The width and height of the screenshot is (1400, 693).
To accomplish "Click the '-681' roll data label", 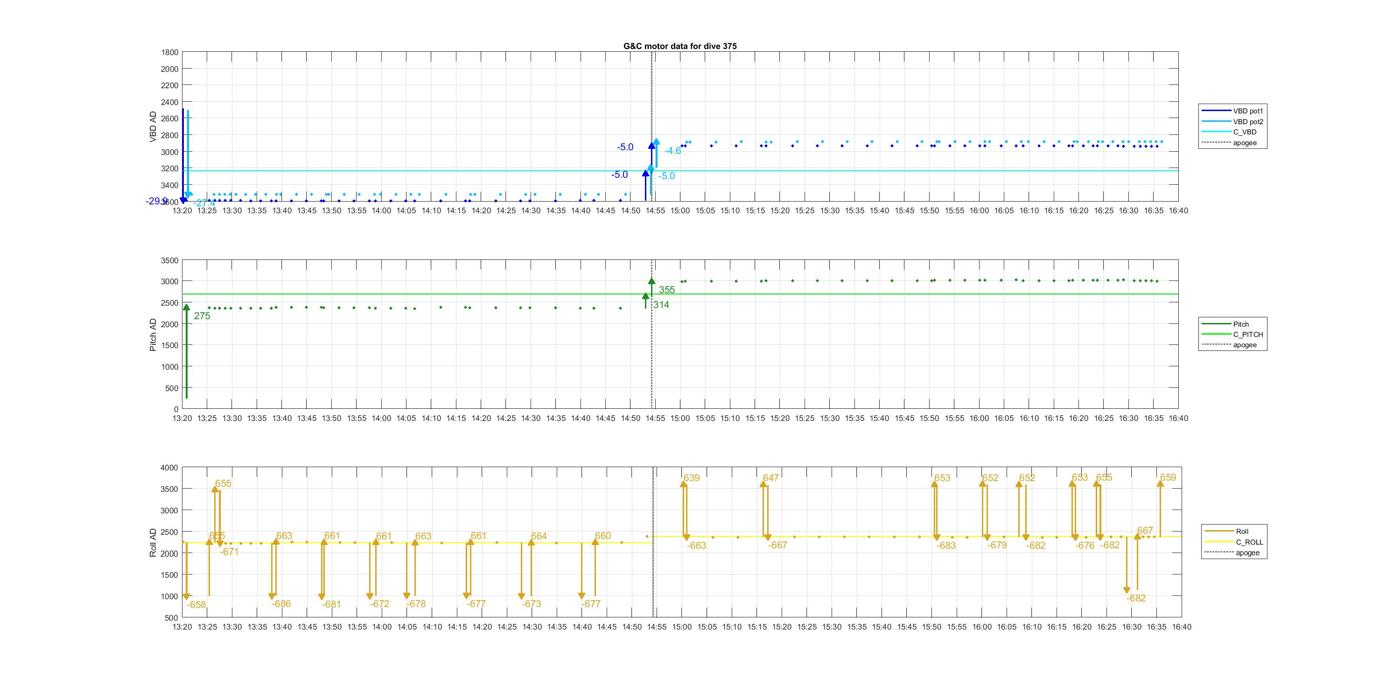I will [x=331, y=604].
